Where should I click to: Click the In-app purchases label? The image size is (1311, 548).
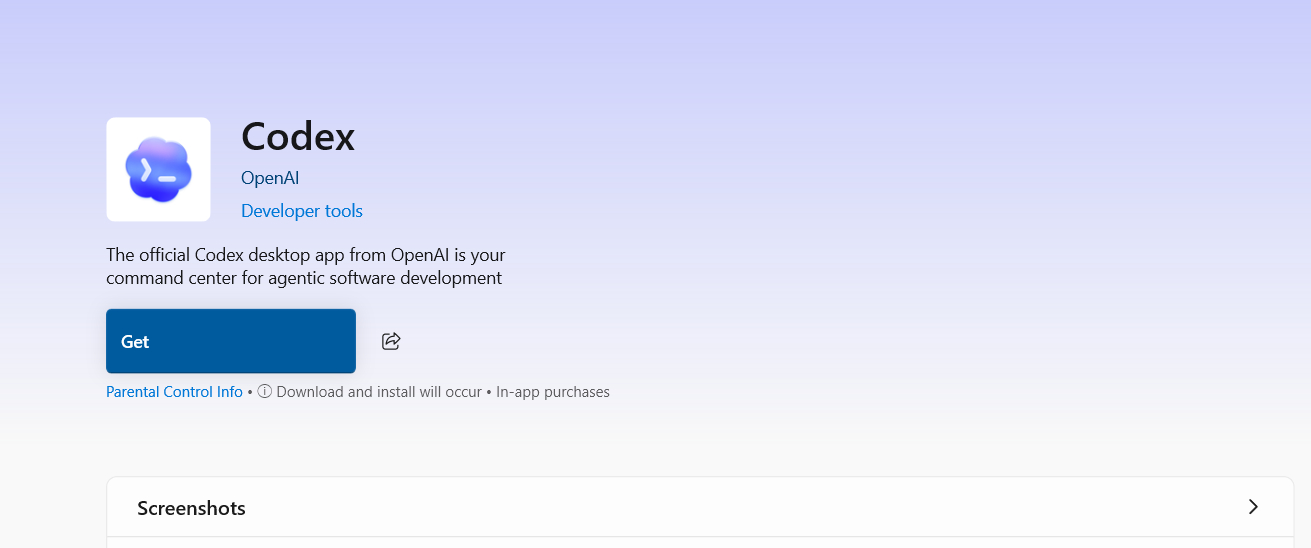coord(553,392)
